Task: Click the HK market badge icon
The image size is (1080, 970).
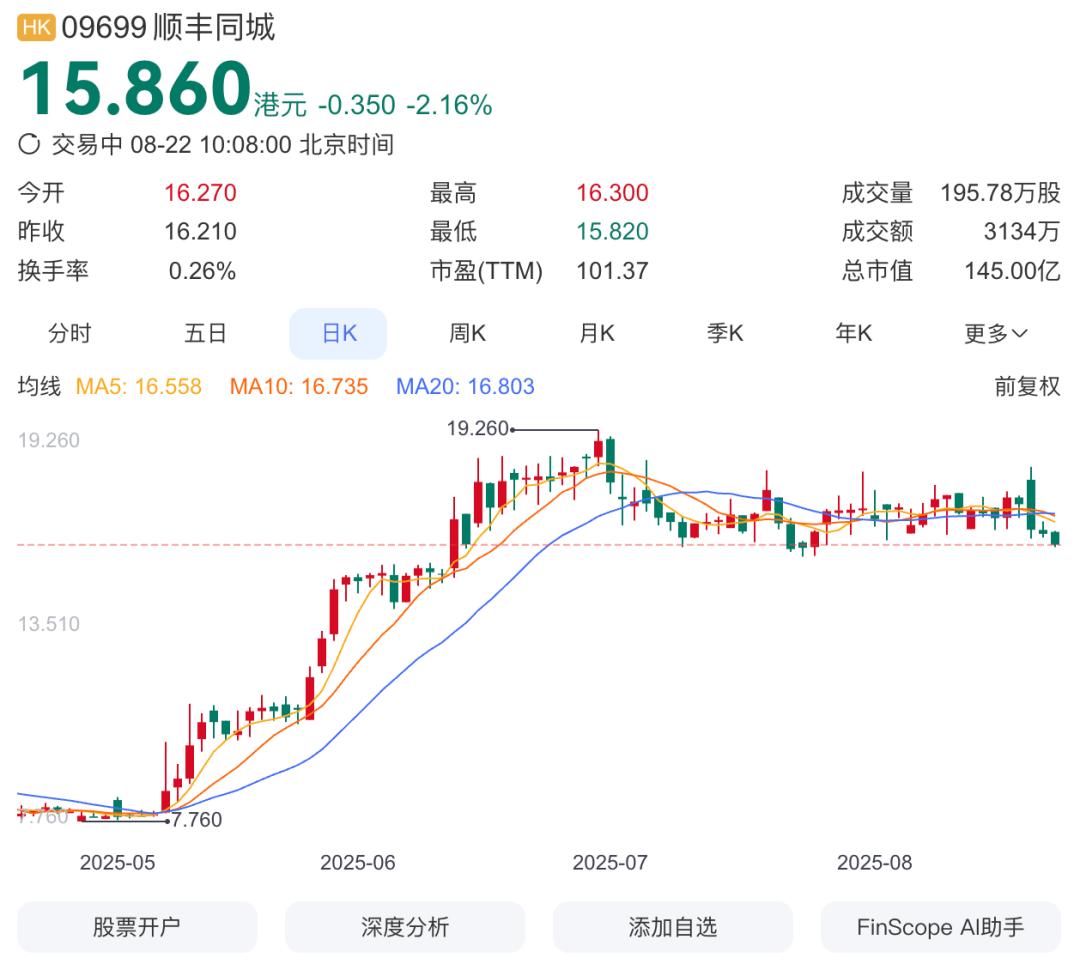Action: pos(37,28)
